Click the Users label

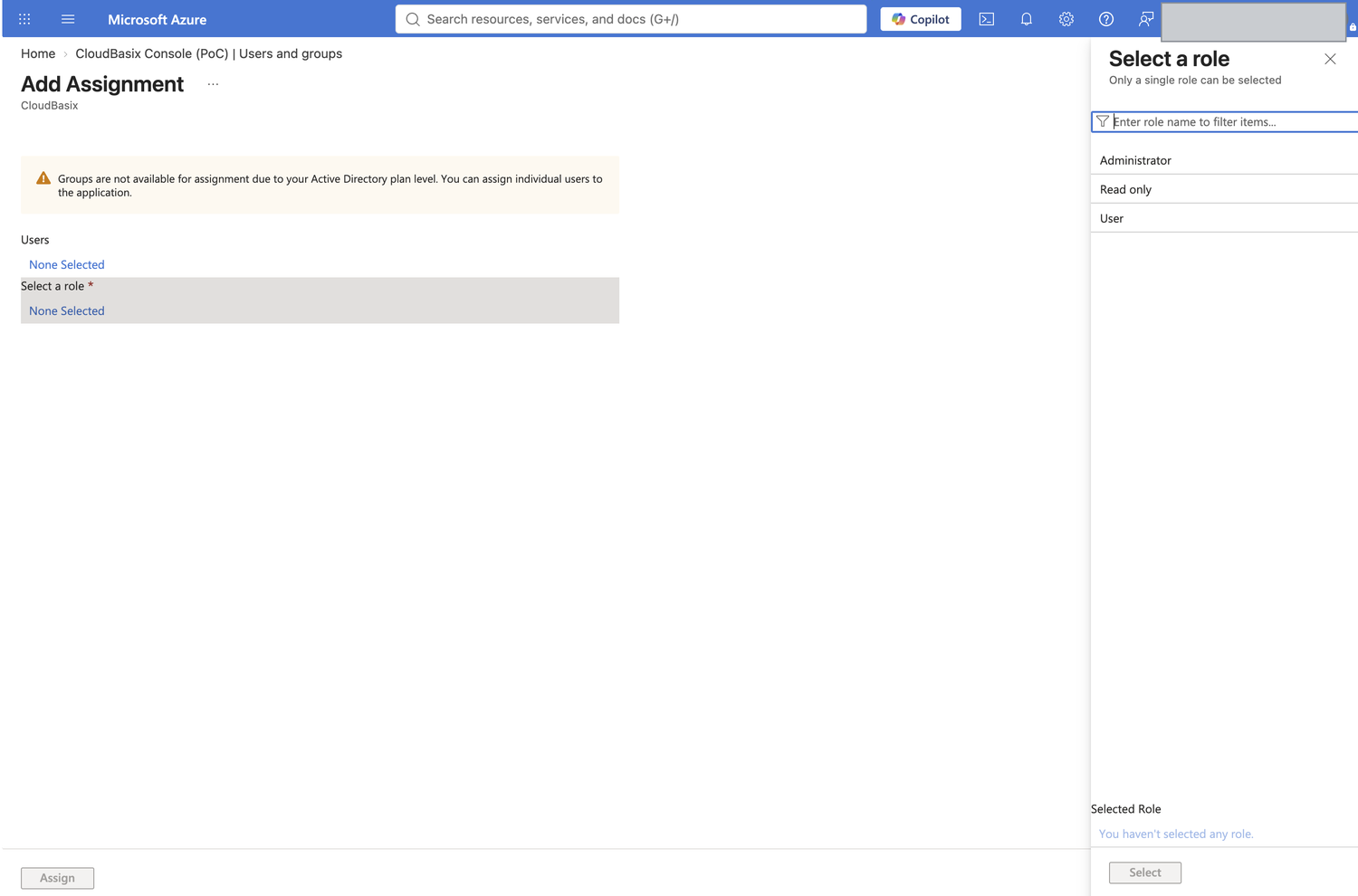pyautogui.click(x=35, y=240)
